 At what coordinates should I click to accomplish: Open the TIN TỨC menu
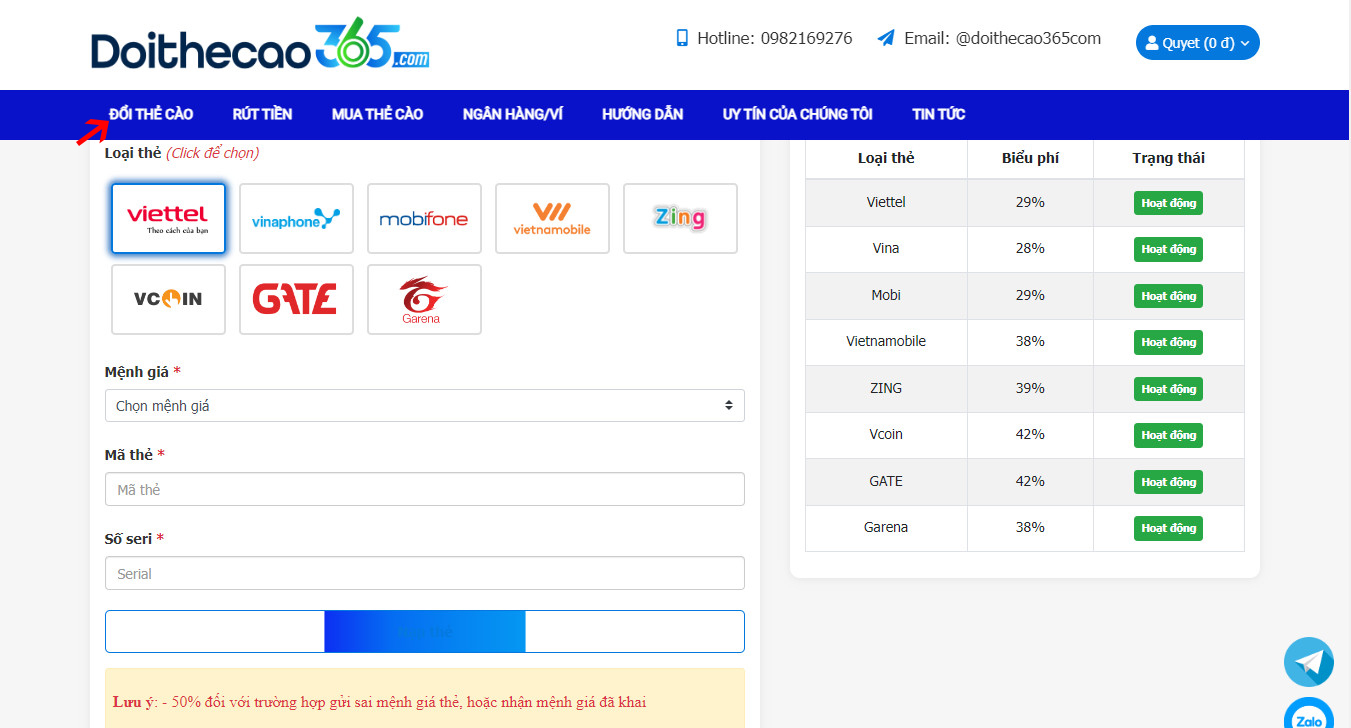click(x=938, y=114)
